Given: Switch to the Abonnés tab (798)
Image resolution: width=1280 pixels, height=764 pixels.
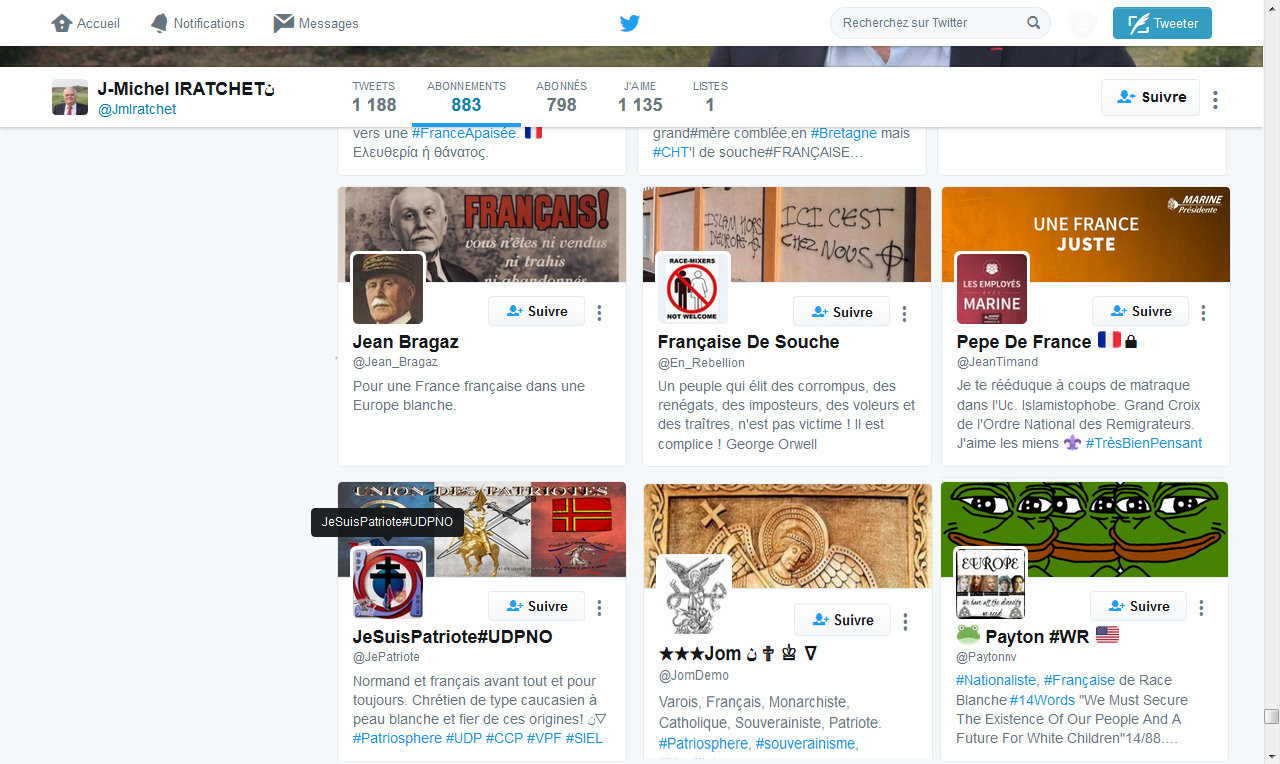Looking at the screenshot, I should (561, 97).
